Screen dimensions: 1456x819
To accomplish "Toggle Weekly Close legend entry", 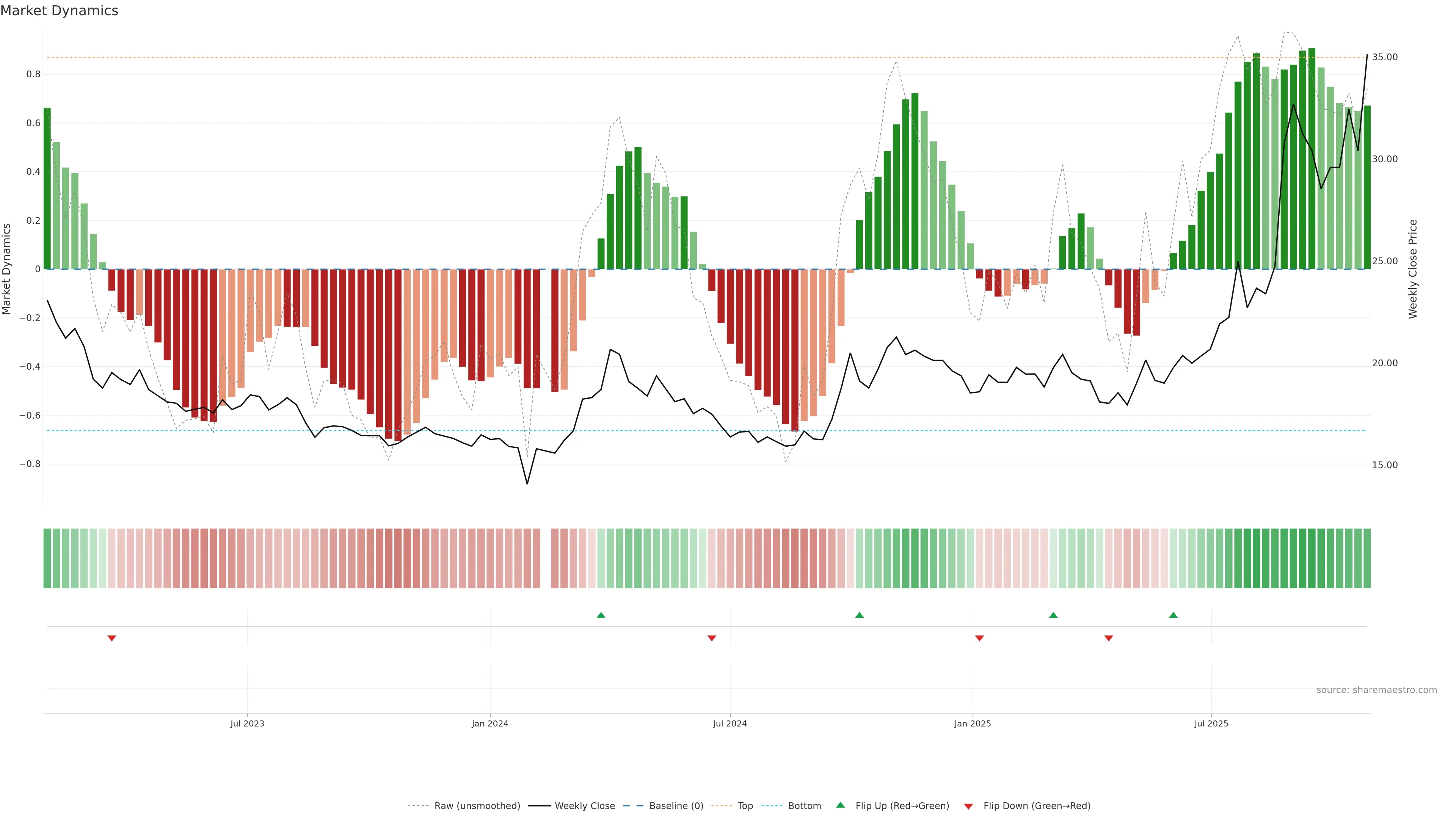I will [584, 806].
